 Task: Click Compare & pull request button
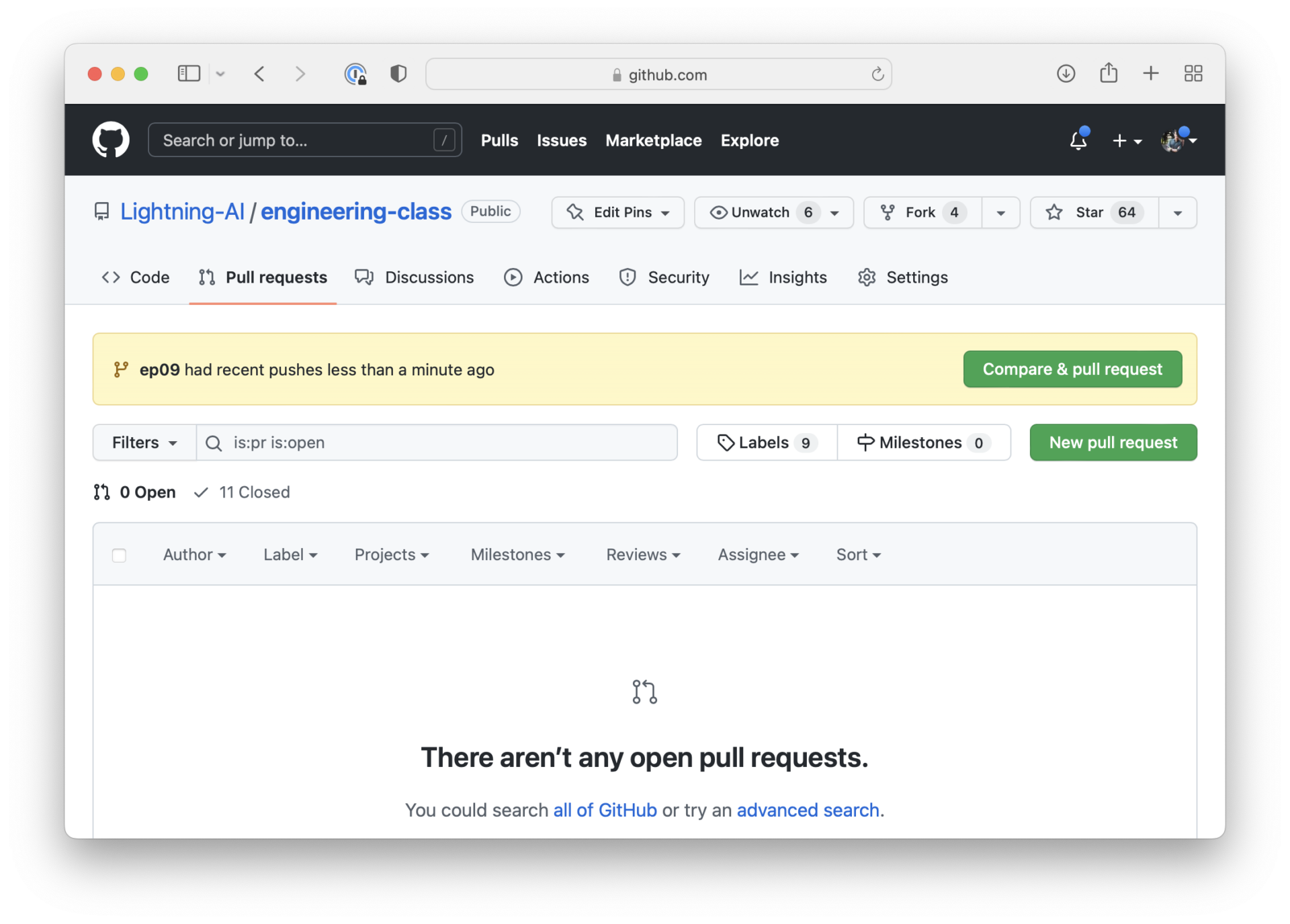click(x=1072, y=369)
